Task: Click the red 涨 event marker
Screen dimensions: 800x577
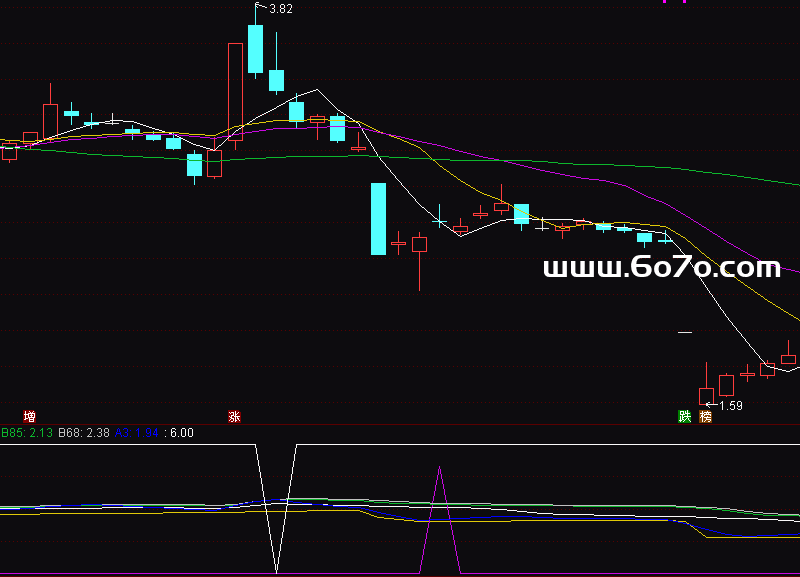Action: click(x=234, y=416)
